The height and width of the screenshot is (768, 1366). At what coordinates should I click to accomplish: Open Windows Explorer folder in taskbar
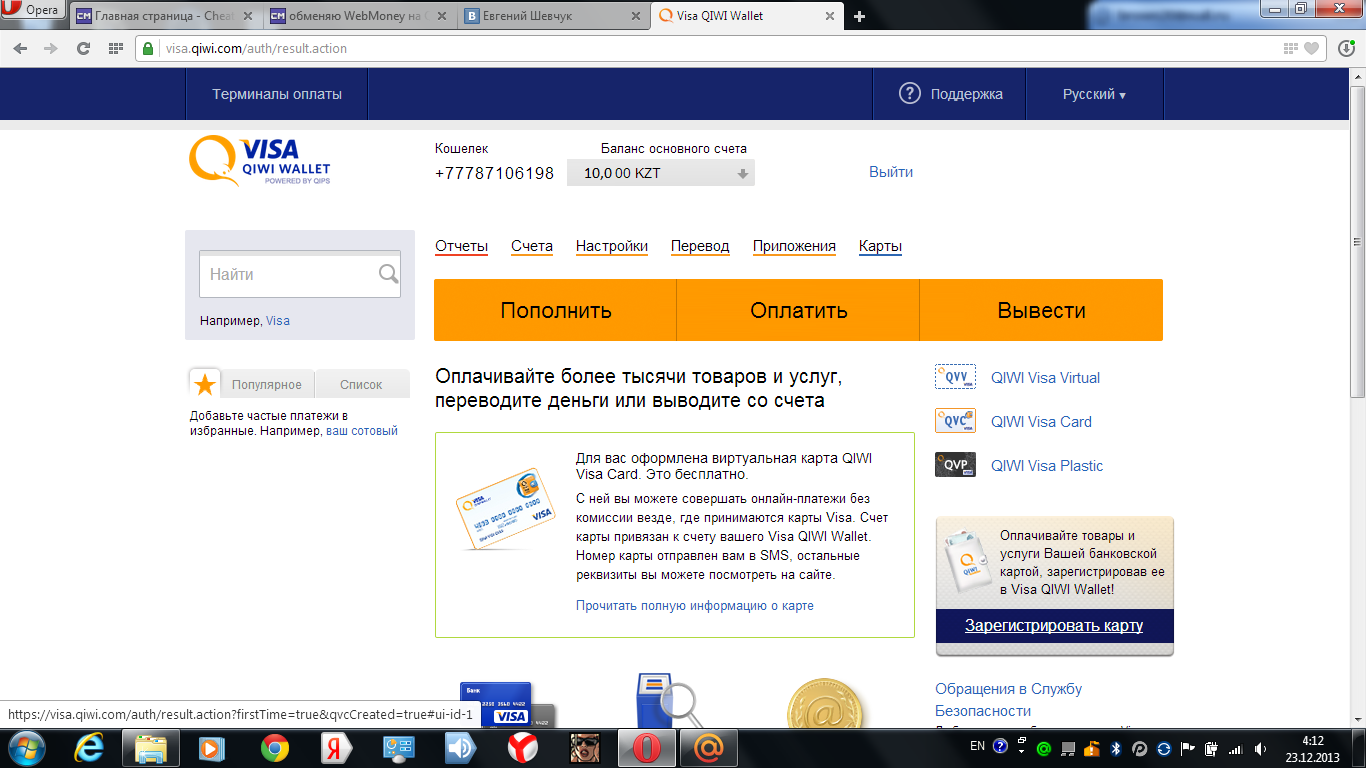(x=151, y=747)
